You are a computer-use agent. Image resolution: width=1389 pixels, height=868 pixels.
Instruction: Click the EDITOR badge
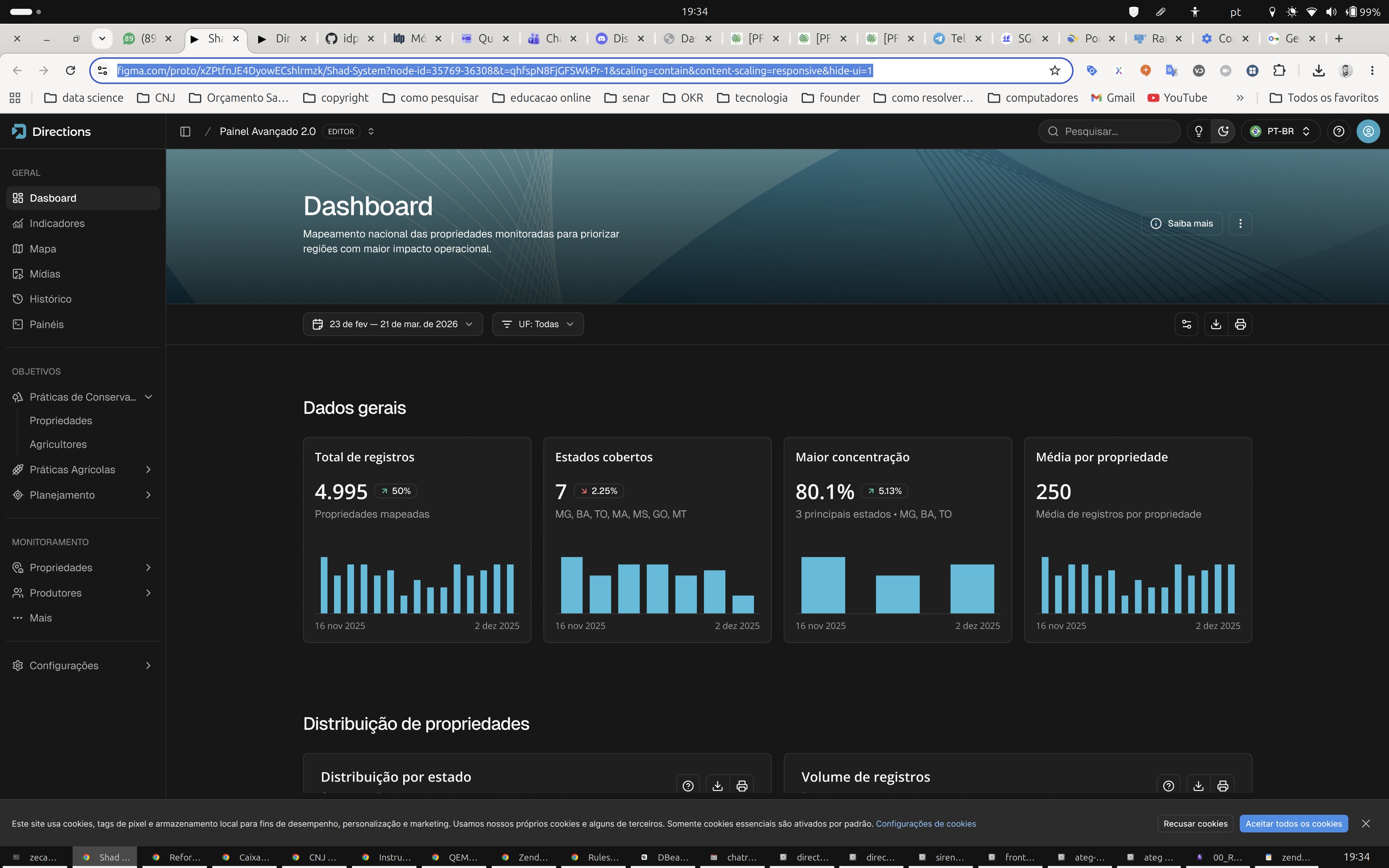click(341, 132)
